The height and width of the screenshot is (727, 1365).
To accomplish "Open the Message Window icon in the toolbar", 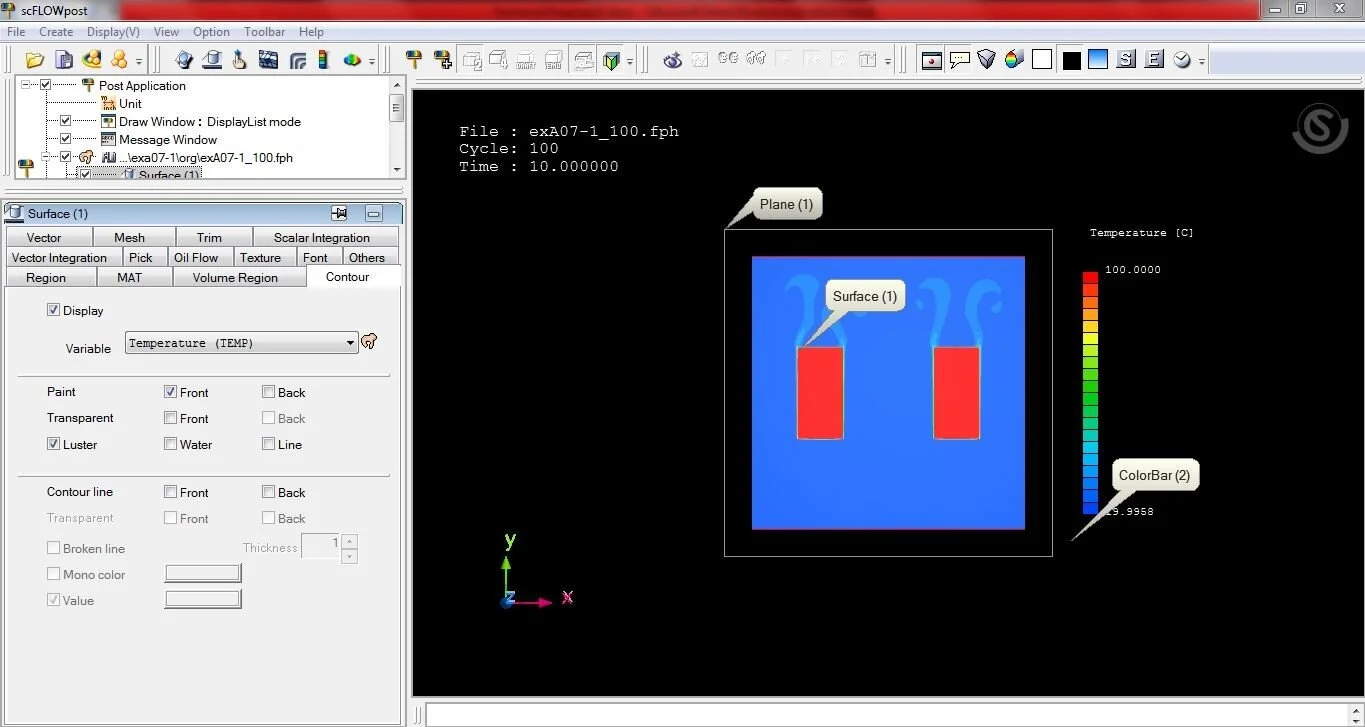I will click(959, 60).
